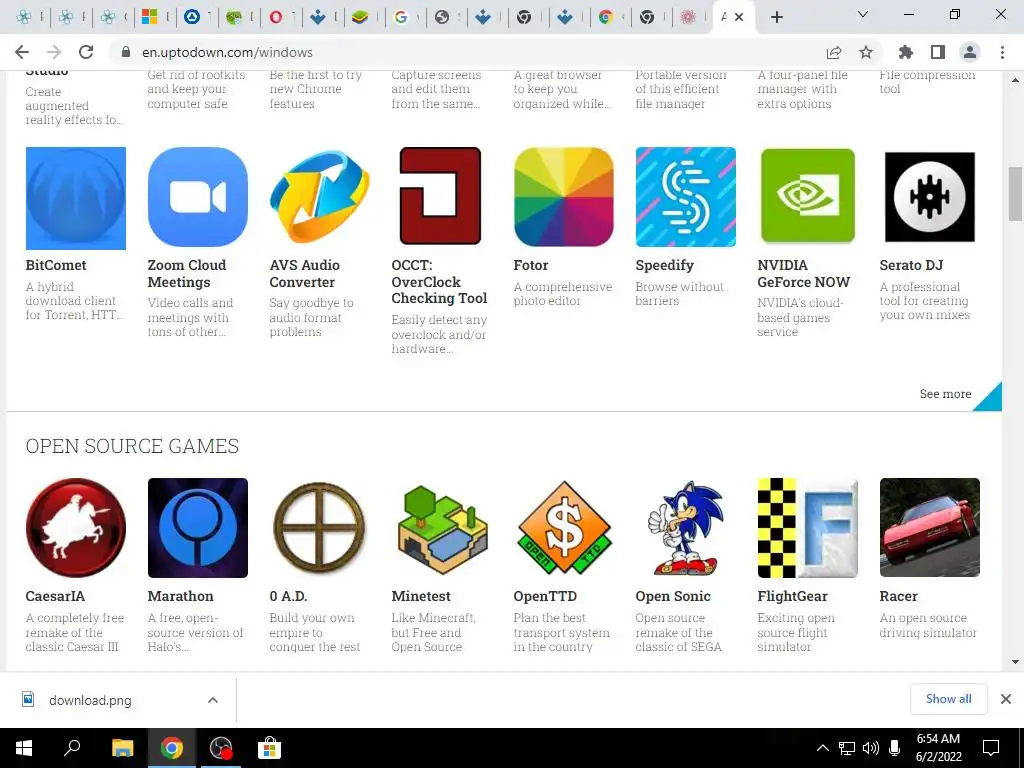Reload the page with the refresh icon
The height and width of the screenshot is (768, 1024).
coord(86,52)
